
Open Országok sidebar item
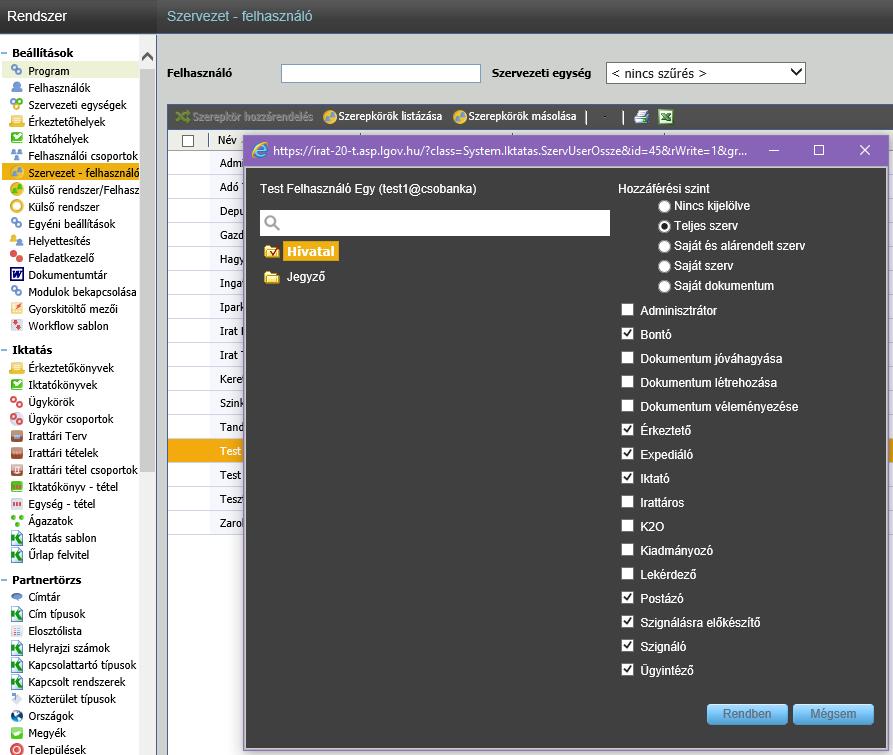coord(51,716)
